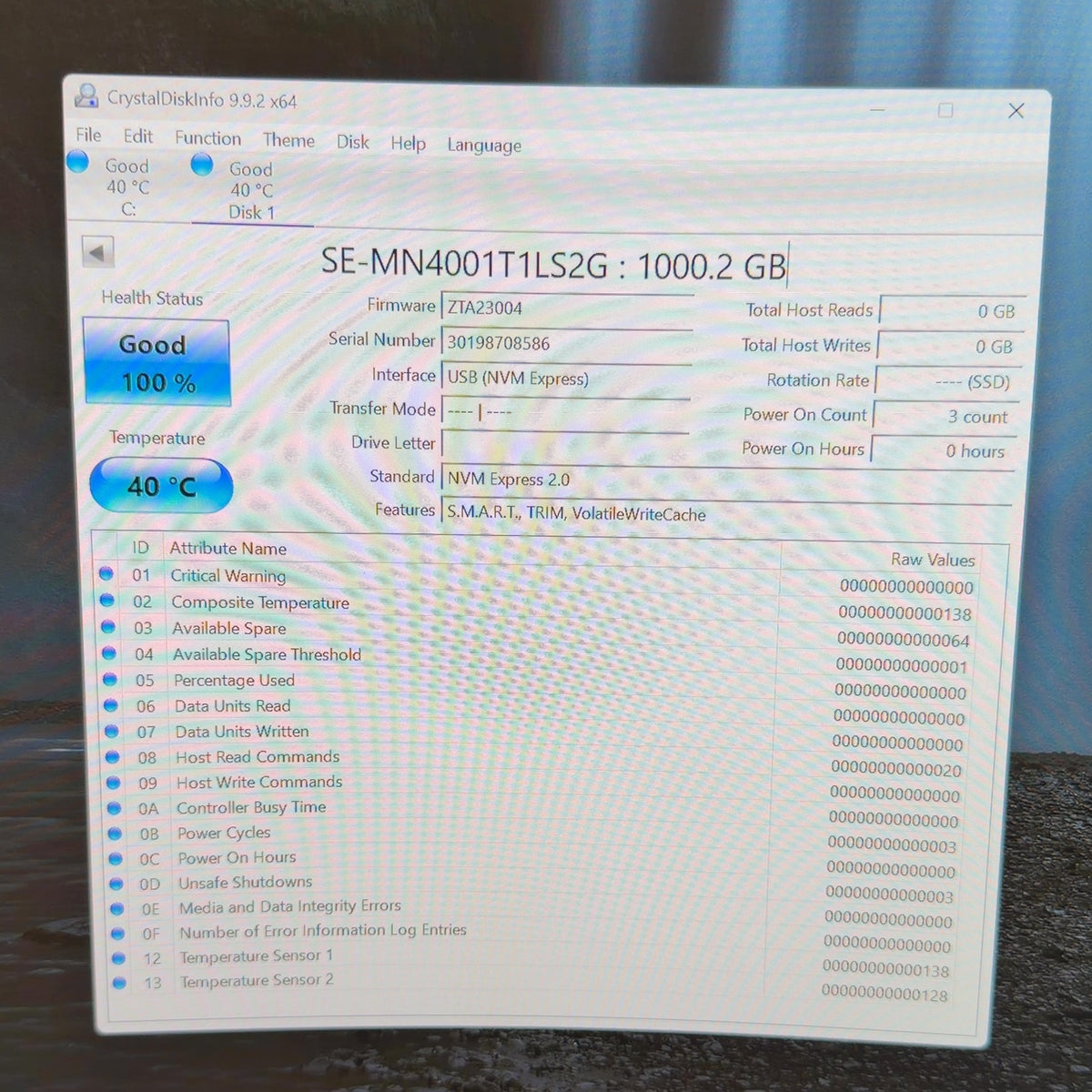Click the status dot of Percentage Used
The width and height of the screenshot is (1092, 1092).
[110, 679]
